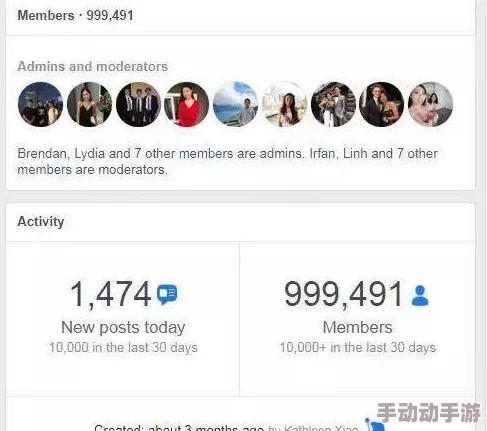
Task: Open the avatar with the lake and mountain background
Action: pos(236,104)
